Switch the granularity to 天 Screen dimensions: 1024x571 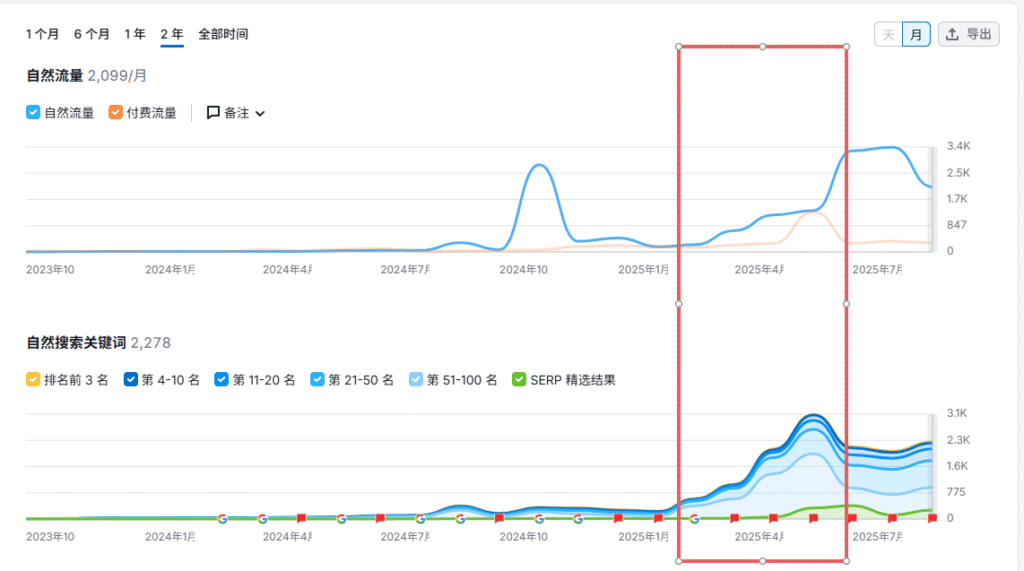(888, 34)
